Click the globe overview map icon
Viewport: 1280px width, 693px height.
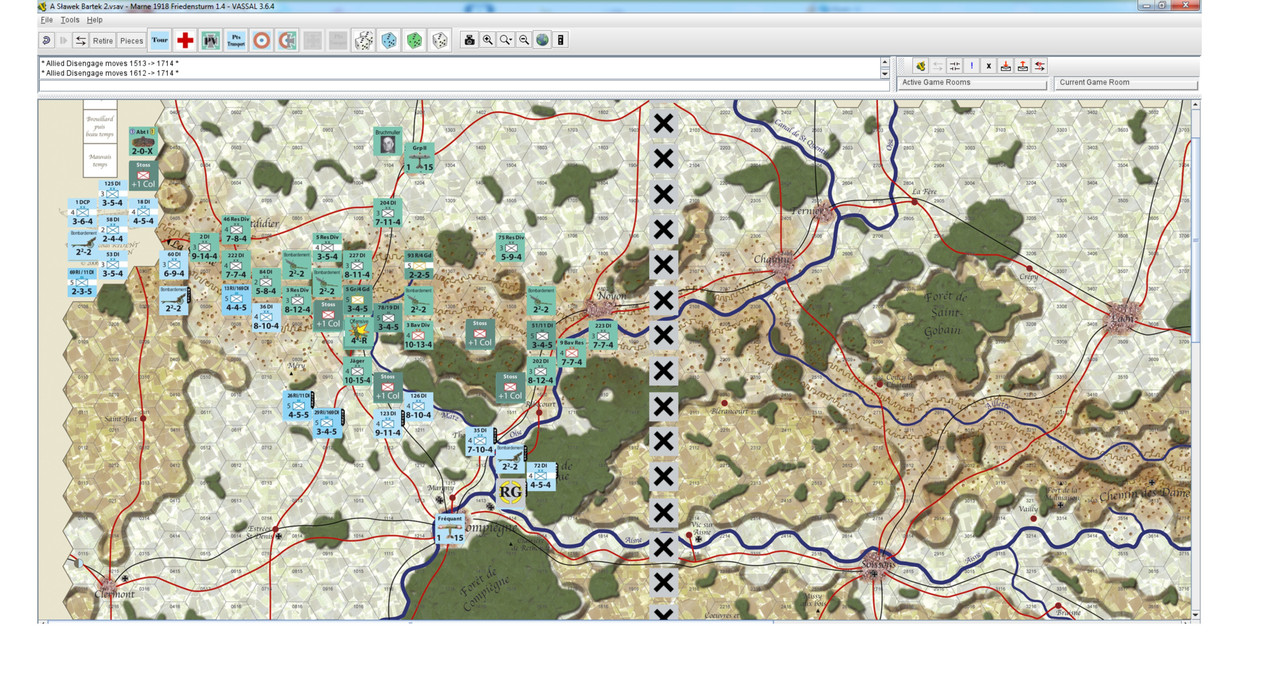(542, 40)
